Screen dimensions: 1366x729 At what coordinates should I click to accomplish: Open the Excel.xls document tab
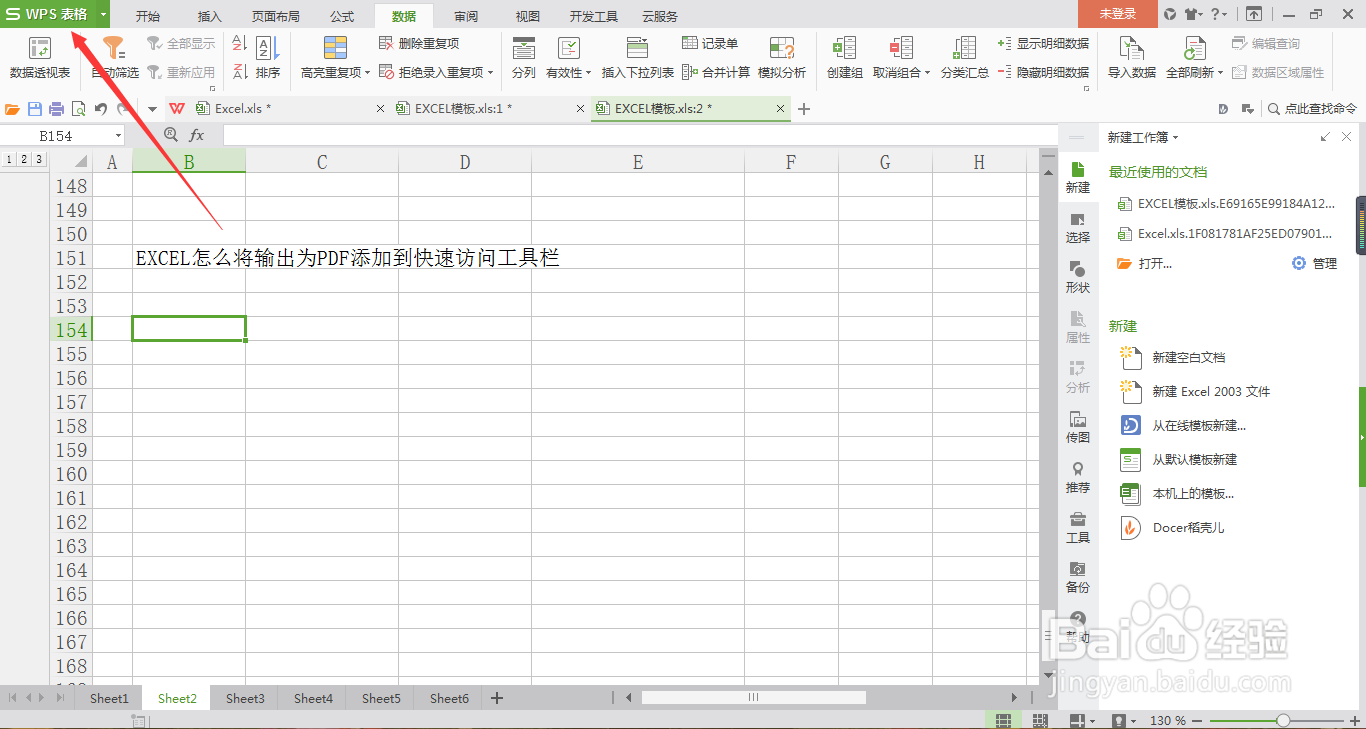coord(290,109)
